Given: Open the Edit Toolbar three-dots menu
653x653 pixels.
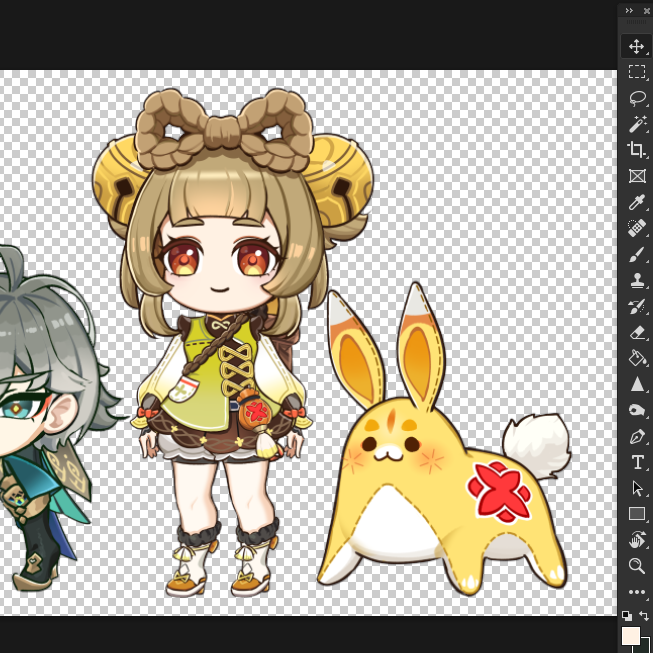Looking at the screenshot, I should (636, 592).
